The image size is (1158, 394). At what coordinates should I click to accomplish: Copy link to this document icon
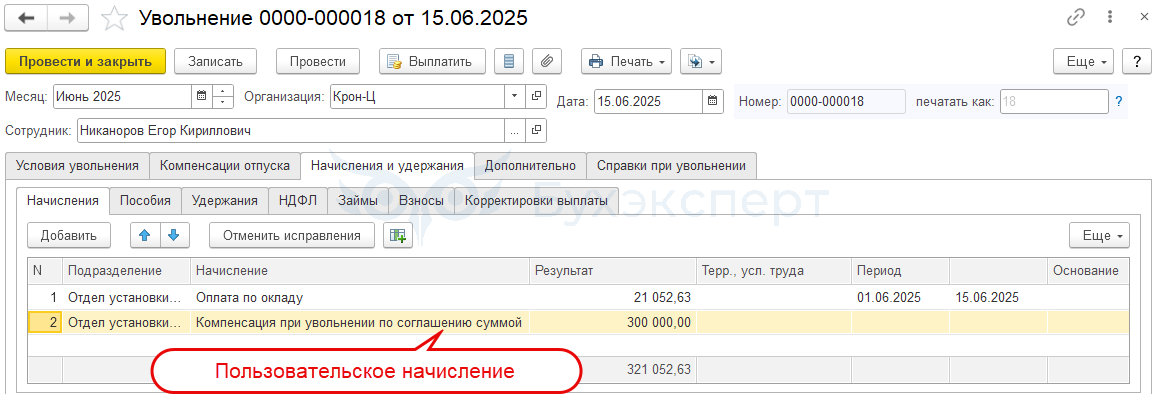point(1077,18)
